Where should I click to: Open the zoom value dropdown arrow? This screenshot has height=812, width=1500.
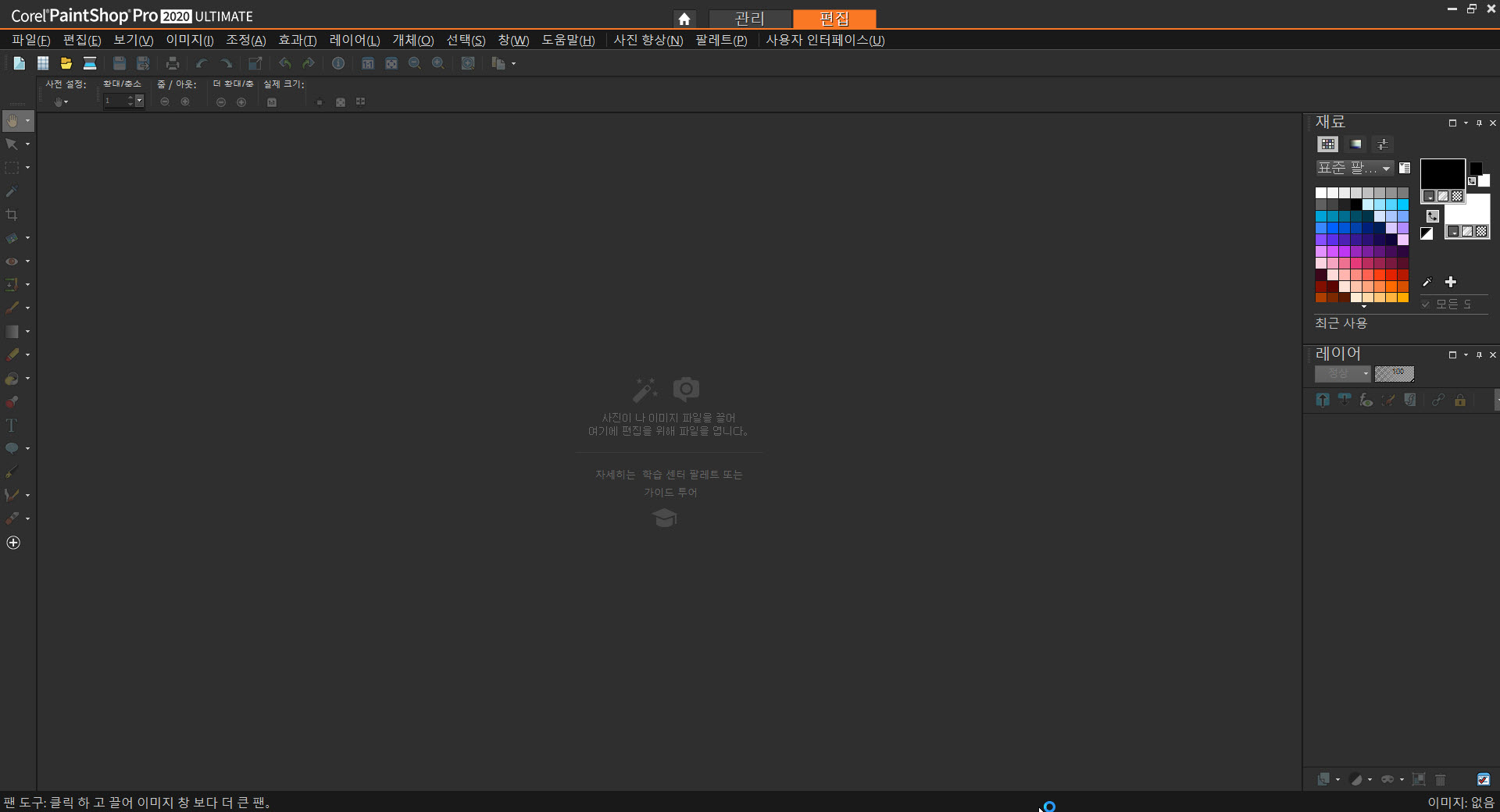(x=140, y=101)
